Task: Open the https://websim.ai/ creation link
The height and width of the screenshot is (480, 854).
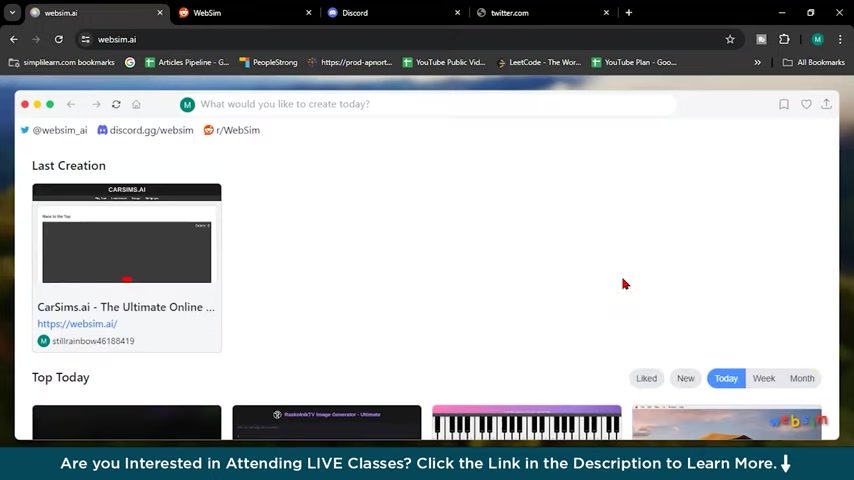Action: coord(77,324)
